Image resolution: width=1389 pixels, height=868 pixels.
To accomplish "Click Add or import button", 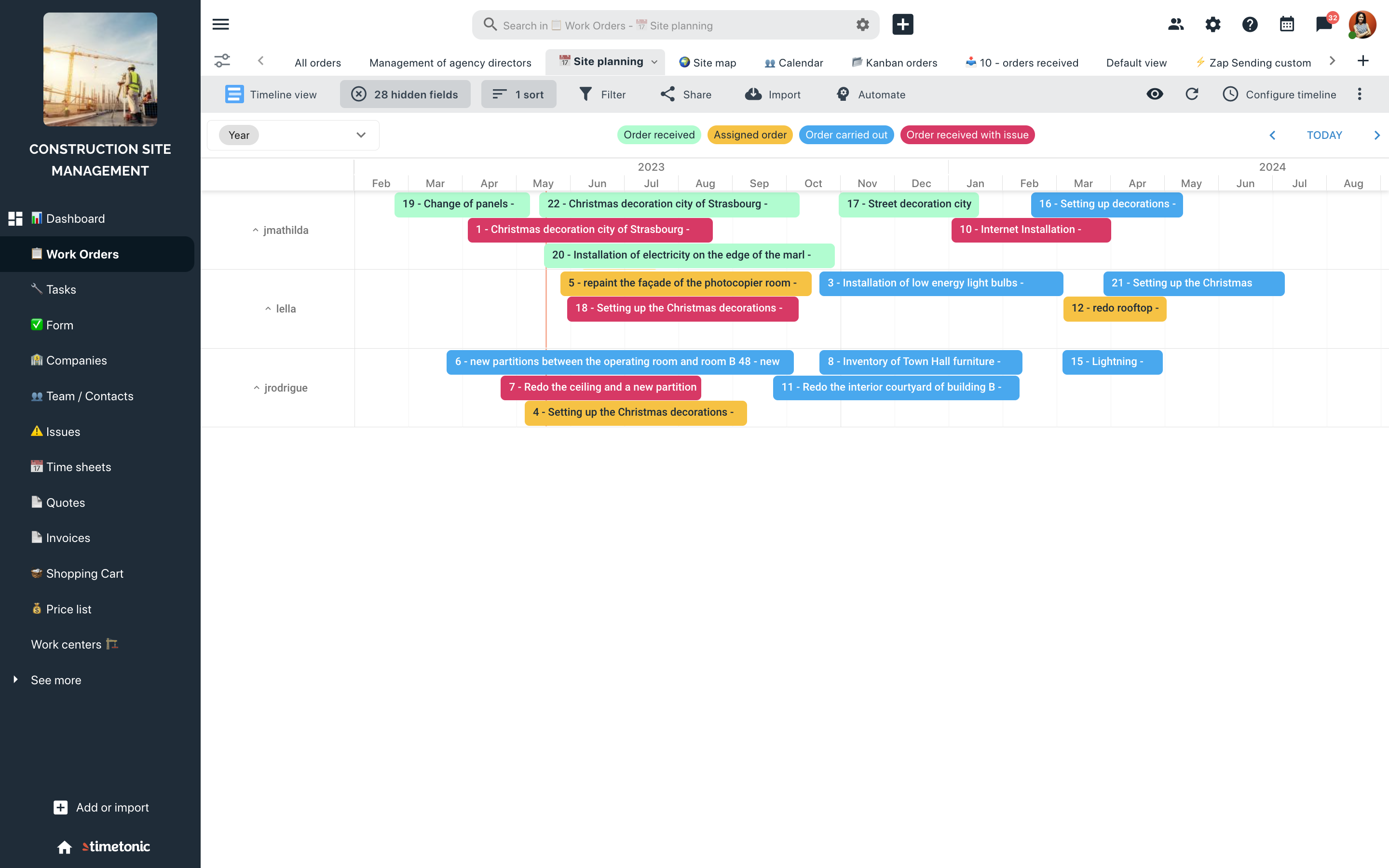I will tap(101, 807).
